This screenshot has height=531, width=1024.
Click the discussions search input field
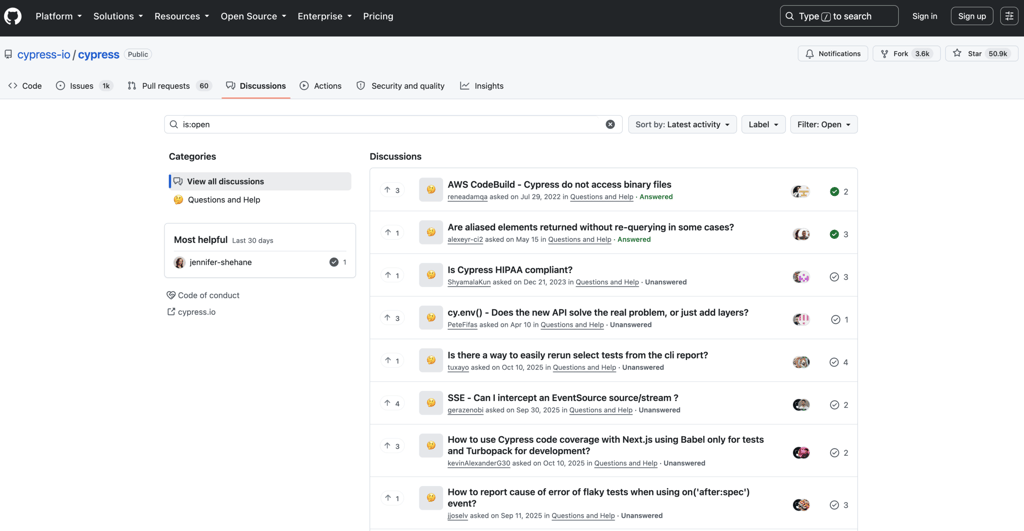[392, 124]
